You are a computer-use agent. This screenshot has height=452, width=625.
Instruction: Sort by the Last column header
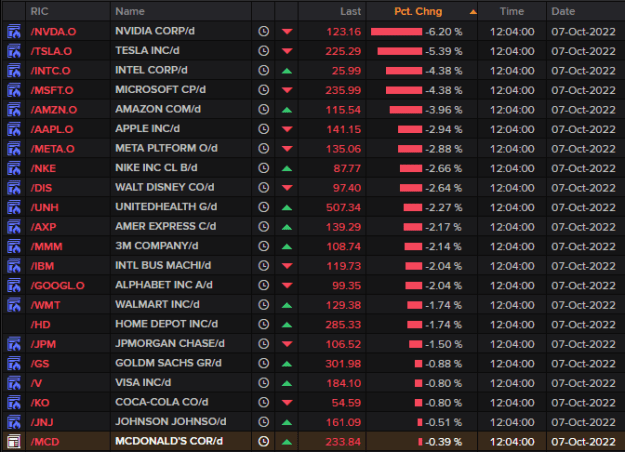pos(350,11)
